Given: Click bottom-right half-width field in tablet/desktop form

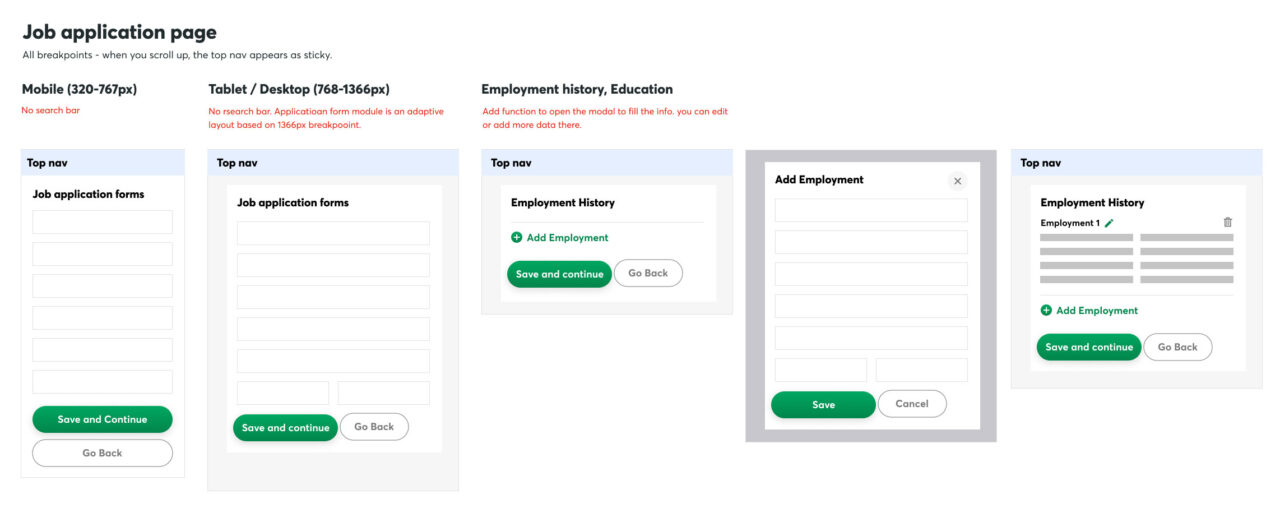Looking at the screenshot, I should [x=384, y=393].
